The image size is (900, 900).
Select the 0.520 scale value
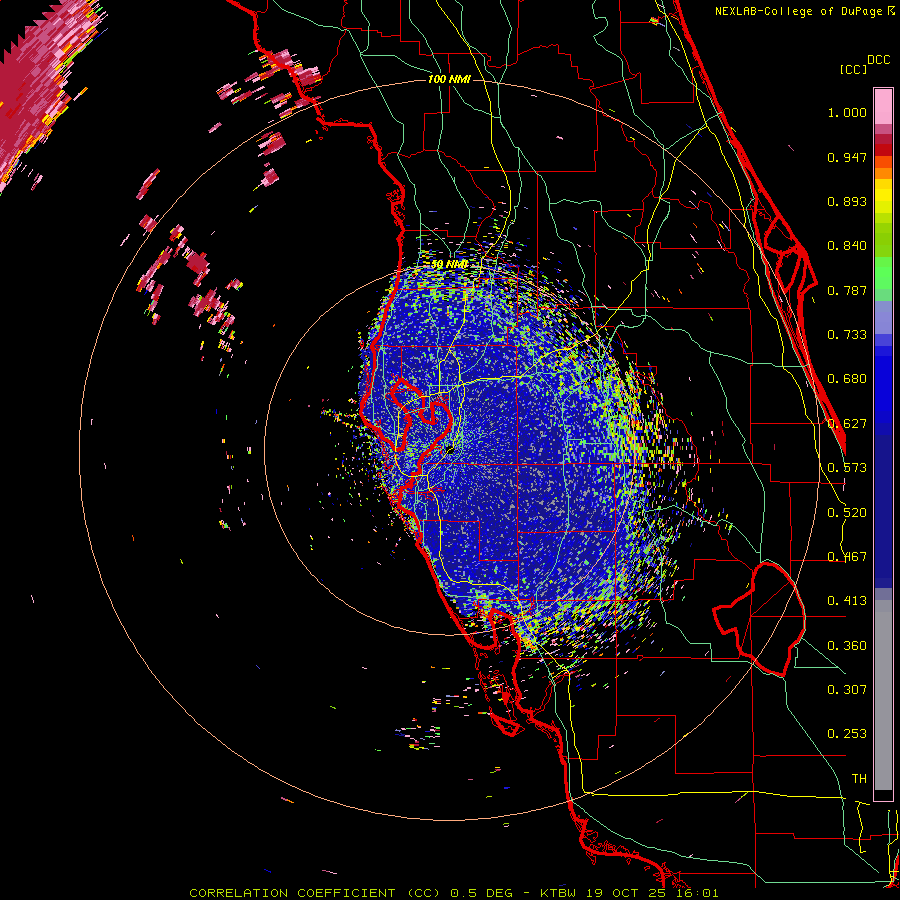(x=847, y=513)
